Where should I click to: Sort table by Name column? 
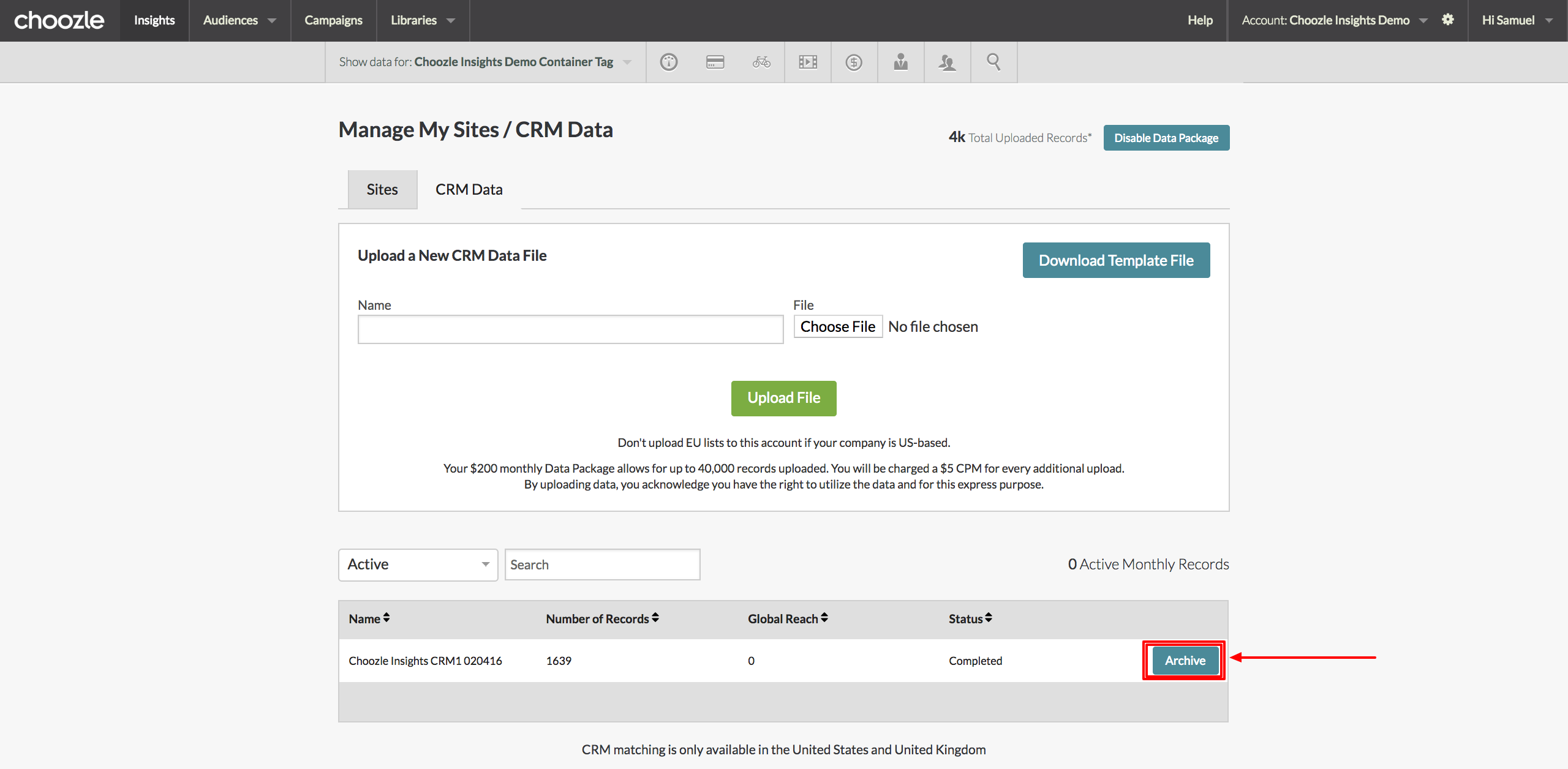click(369, 618)
